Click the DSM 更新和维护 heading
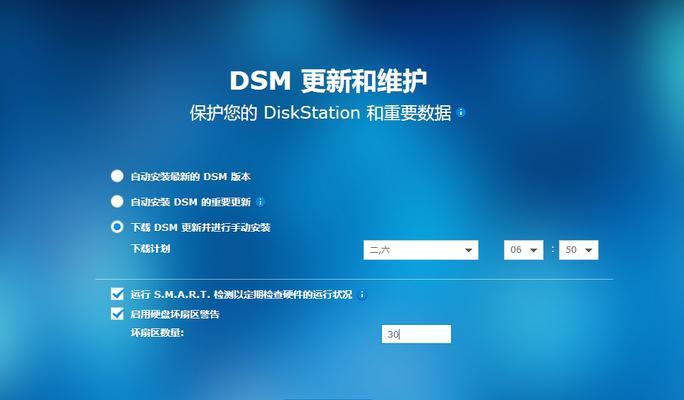Viewport: 684px width, 400px height. (328, 81)
